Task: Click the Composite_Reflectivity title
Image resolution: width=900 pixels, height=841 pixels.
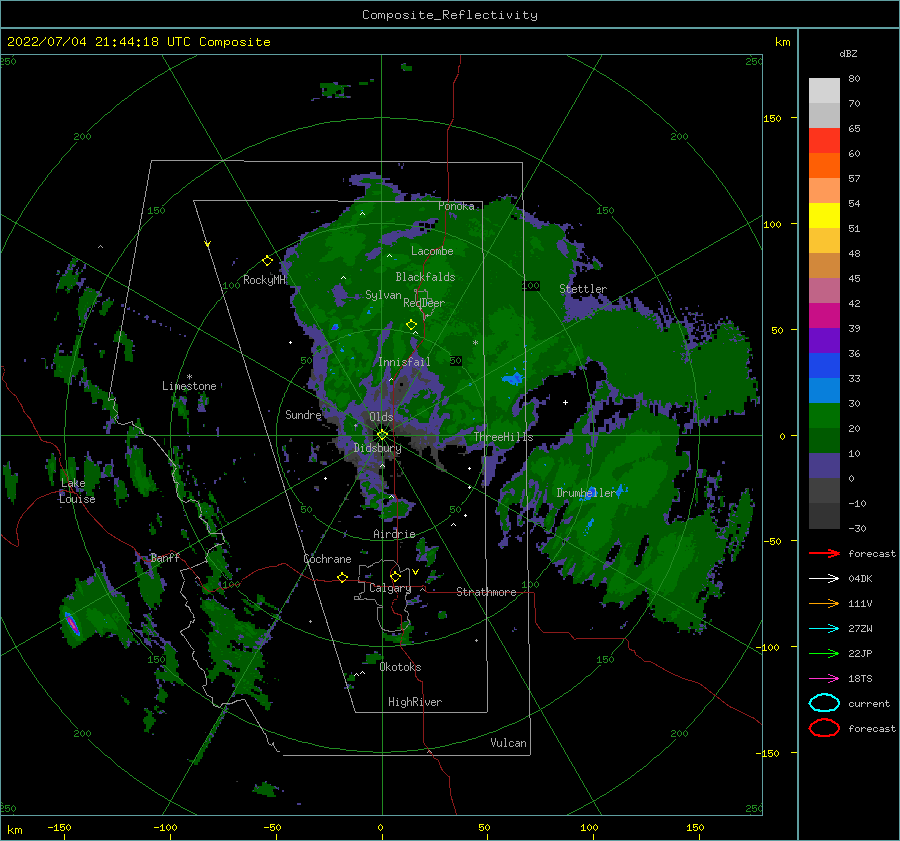Action: click(450, 15)
